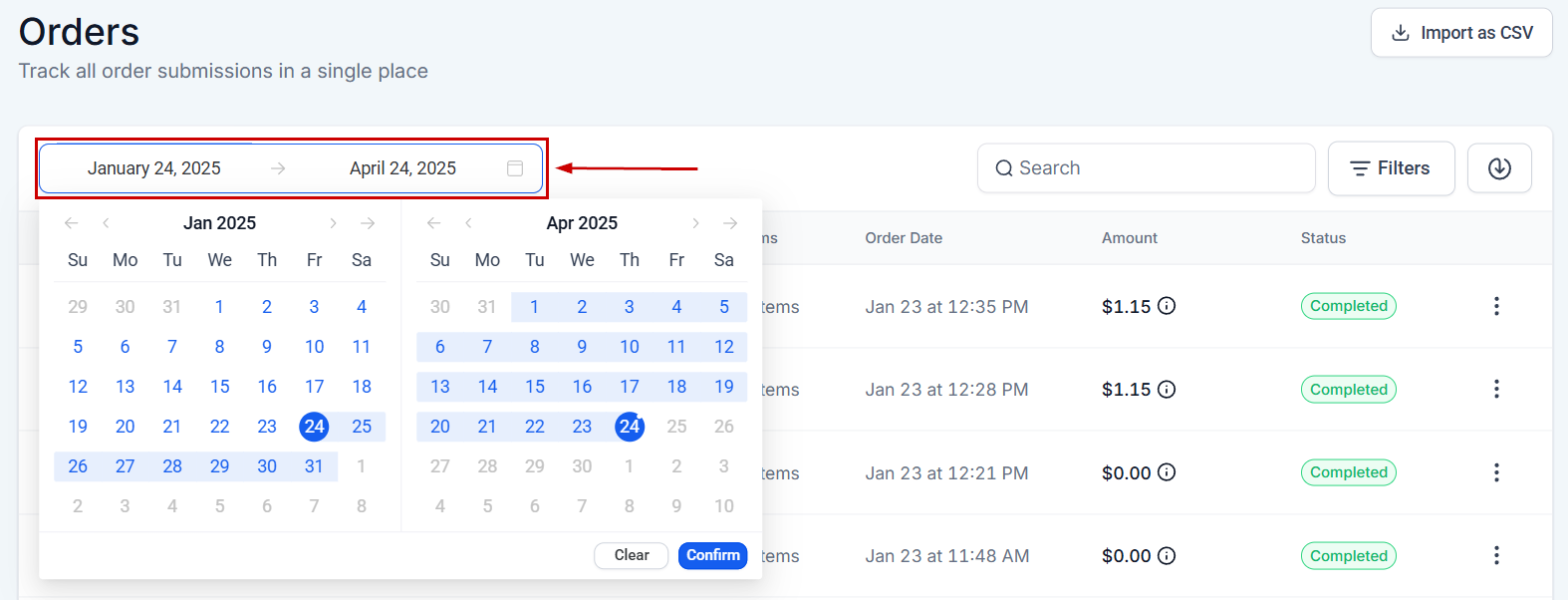Click the January 24, 2025 start date field
This screenshot has height=600, width=1568.
pyautogui.click(x=154, y=168)
